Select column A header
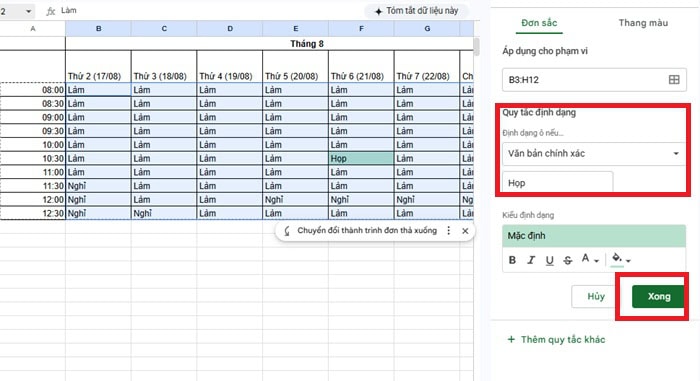The image size is (700, 381). (33, 29)
